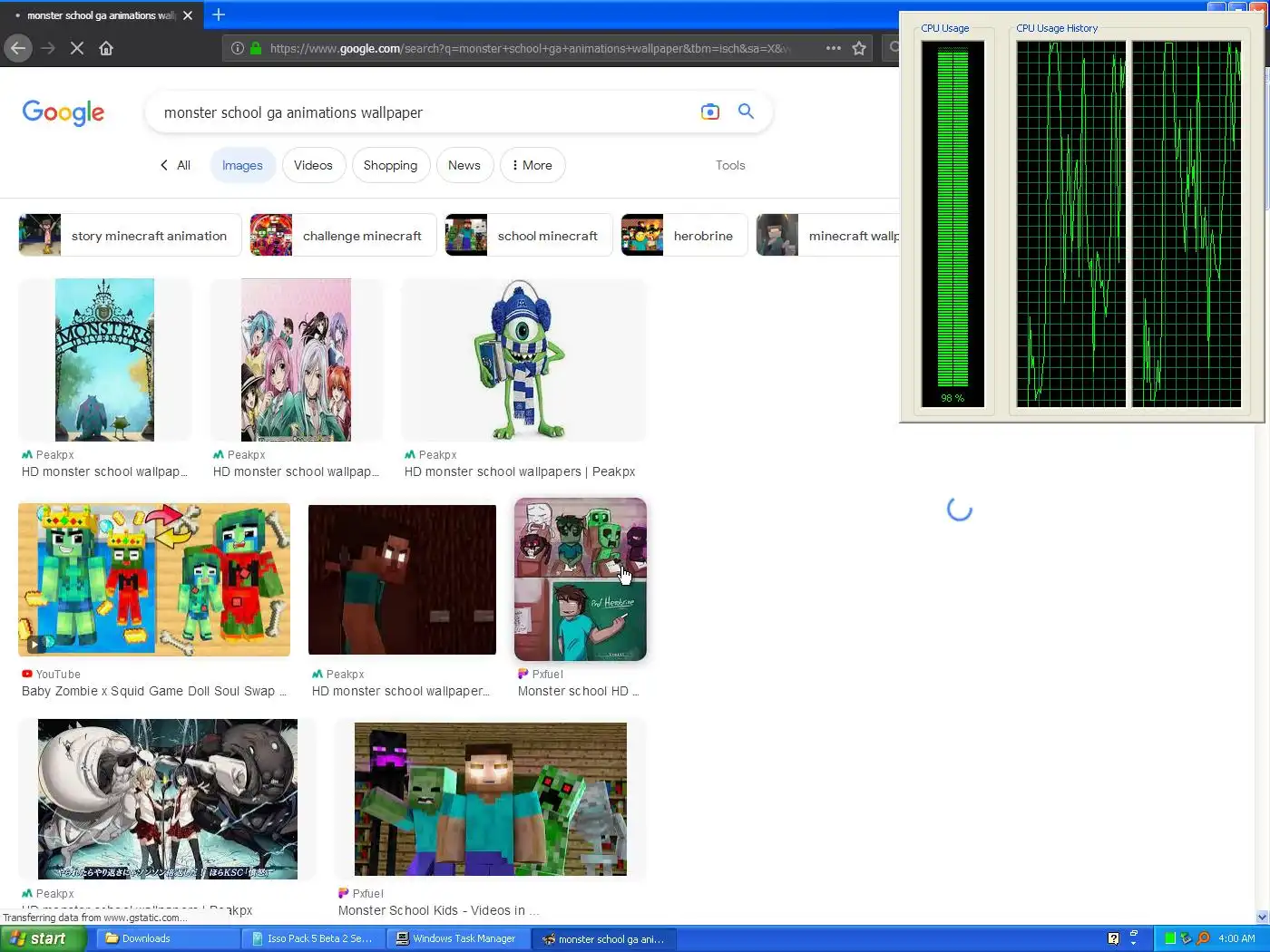Image resolution: width=1270 pixels, height=952 pixels.
Task: Open a new tab with the plus button
Action: pyautogui.click(x=219, y=15)
